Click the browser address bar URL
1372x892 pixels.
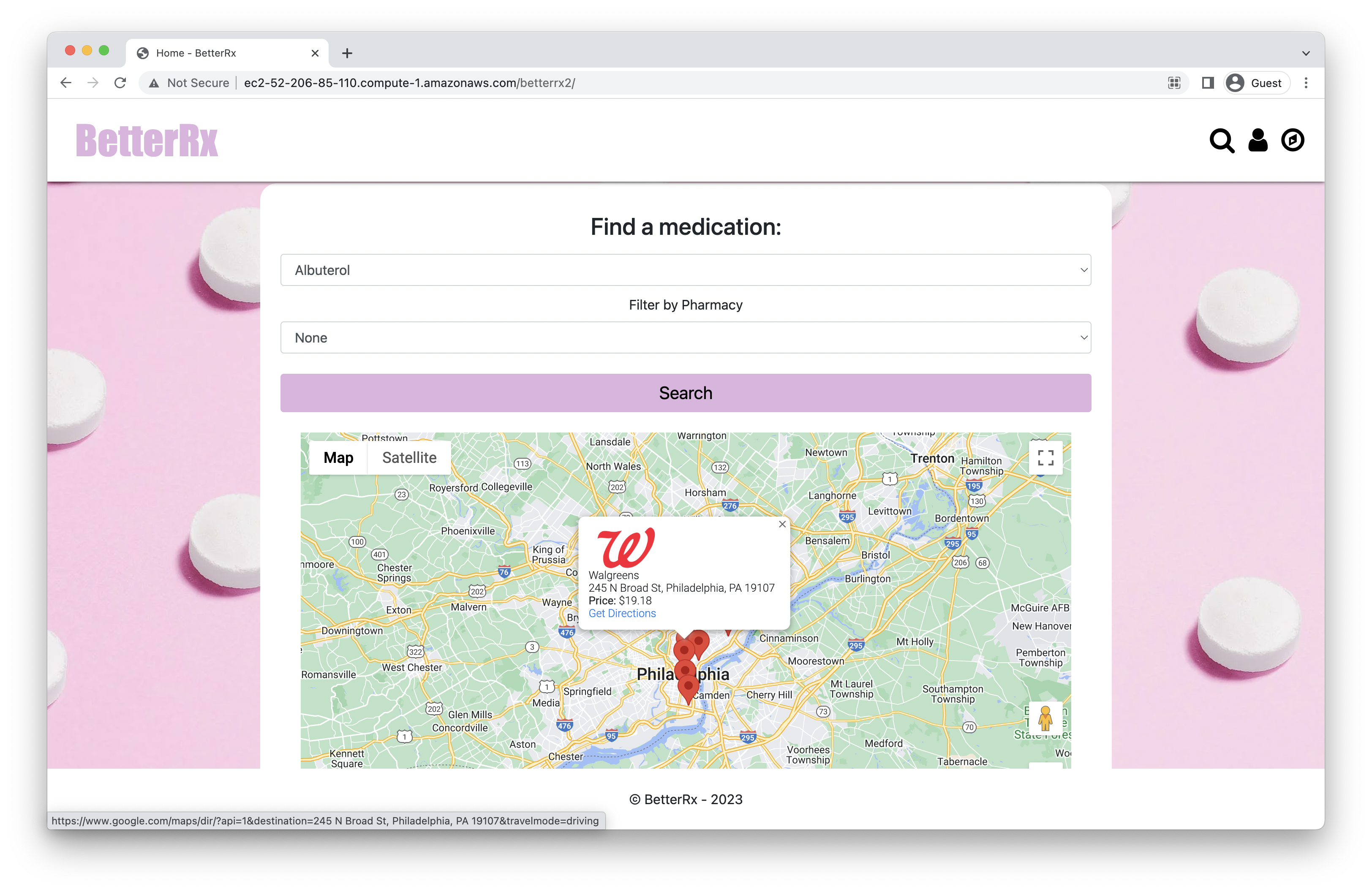click(409, 83)
